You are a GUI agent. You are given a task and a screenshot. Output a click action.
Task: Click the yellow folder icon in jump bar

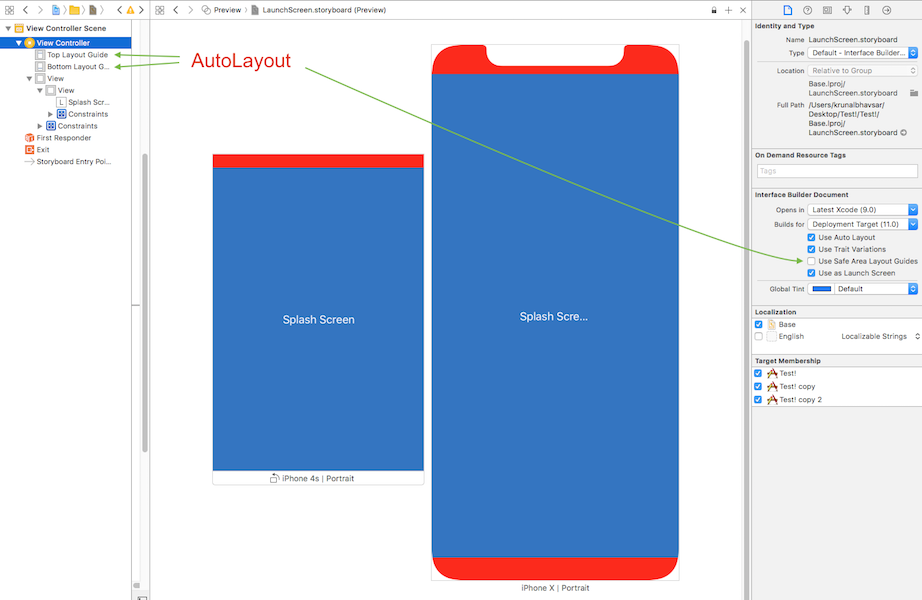point(74,10)
